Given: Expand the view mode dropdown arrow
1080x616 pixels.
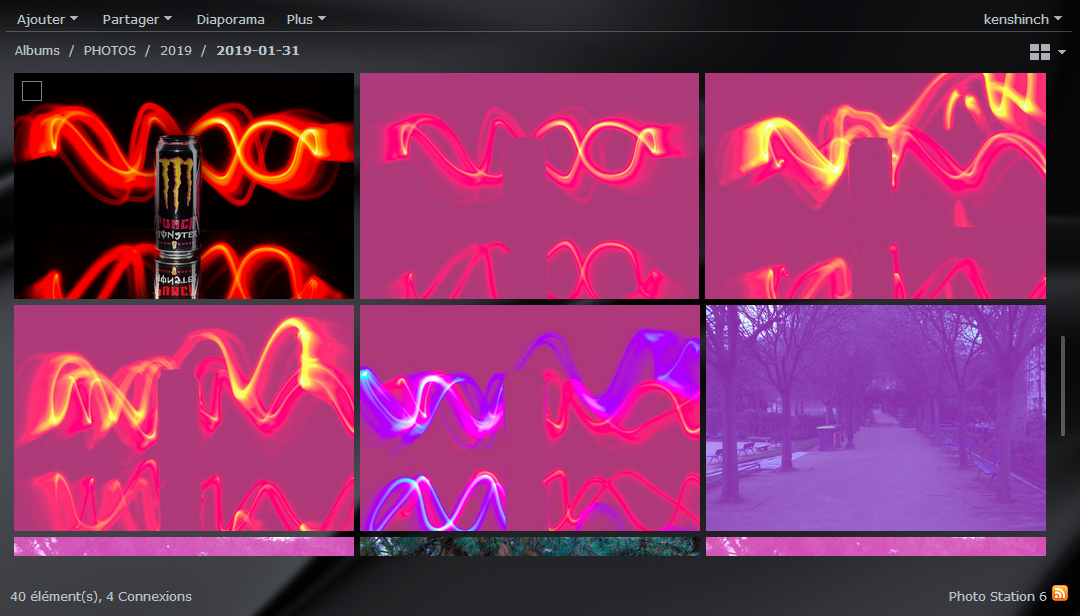Looking at the screenshot, I should point(1061,52).
